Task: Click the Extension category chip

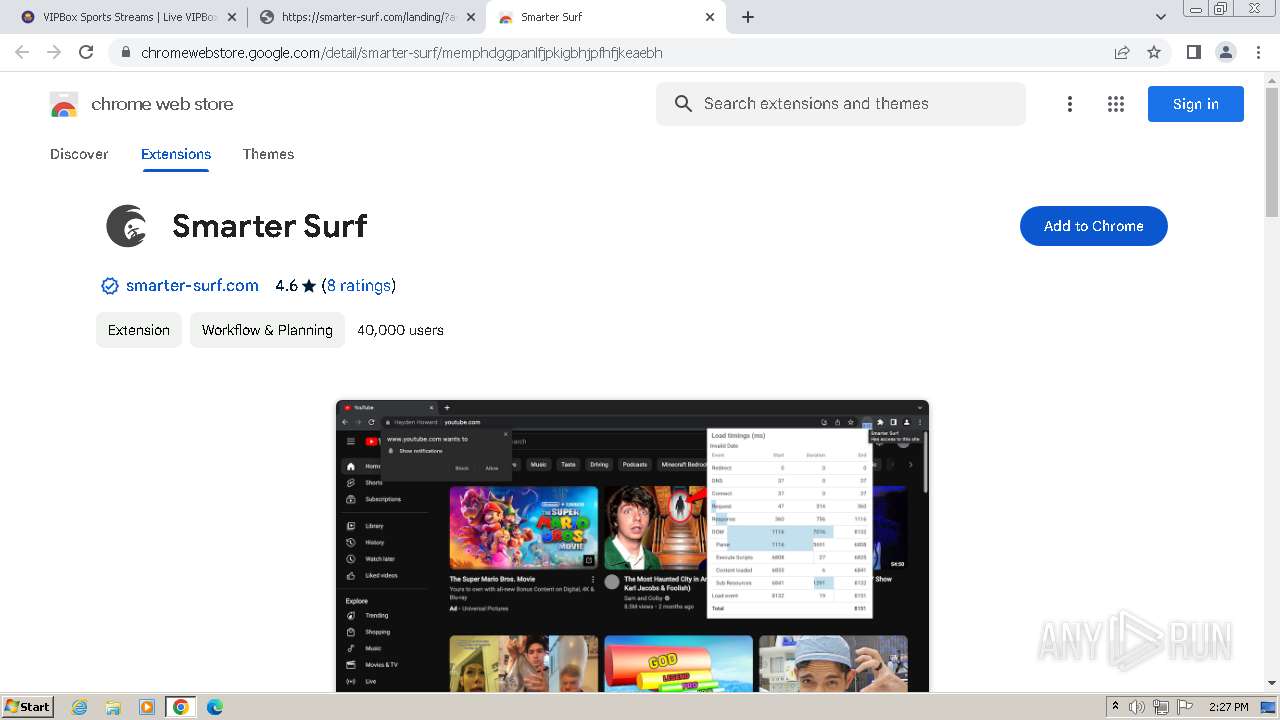Action: (x=139, y=330)
